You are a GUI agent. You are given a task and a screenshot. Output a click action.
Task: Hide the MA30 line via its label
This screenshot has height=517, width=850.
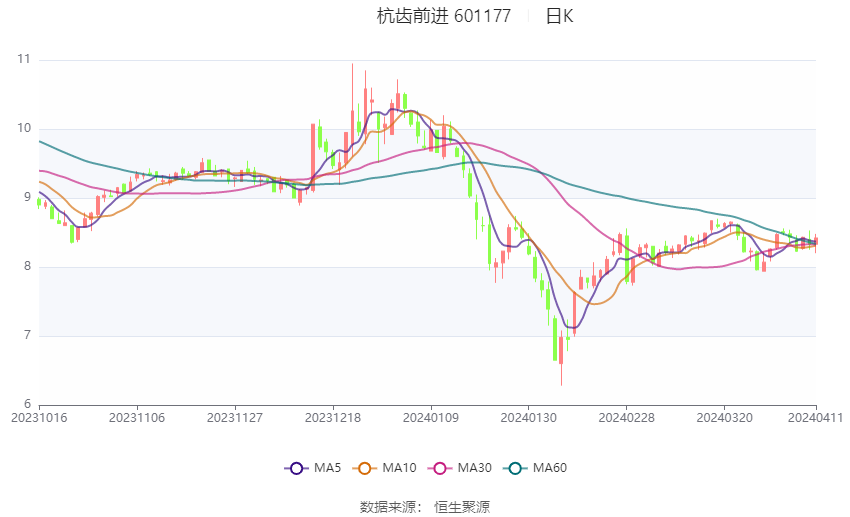[x=474, y=468]
